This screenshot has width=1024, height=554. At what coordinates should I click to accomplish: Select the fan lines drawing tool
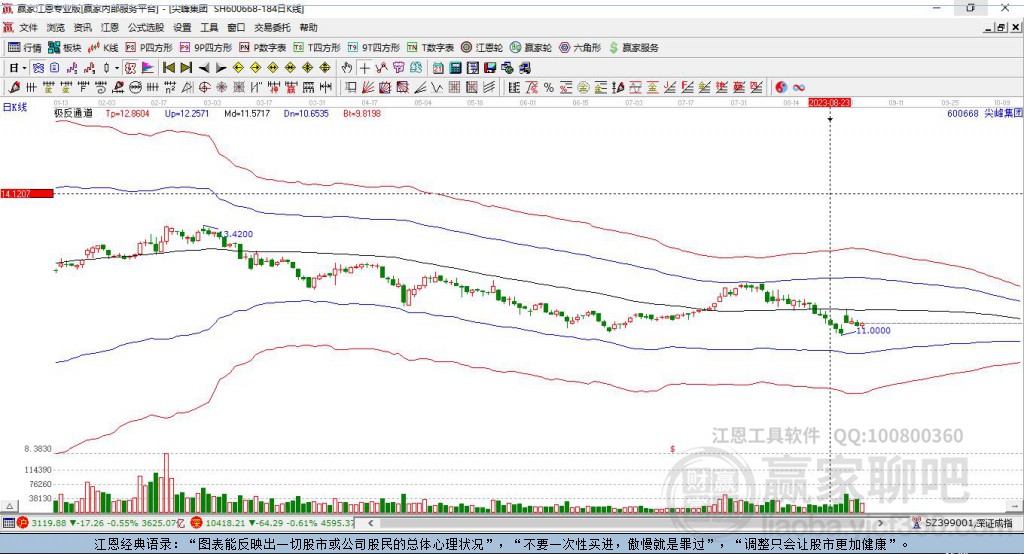[368, 88]
